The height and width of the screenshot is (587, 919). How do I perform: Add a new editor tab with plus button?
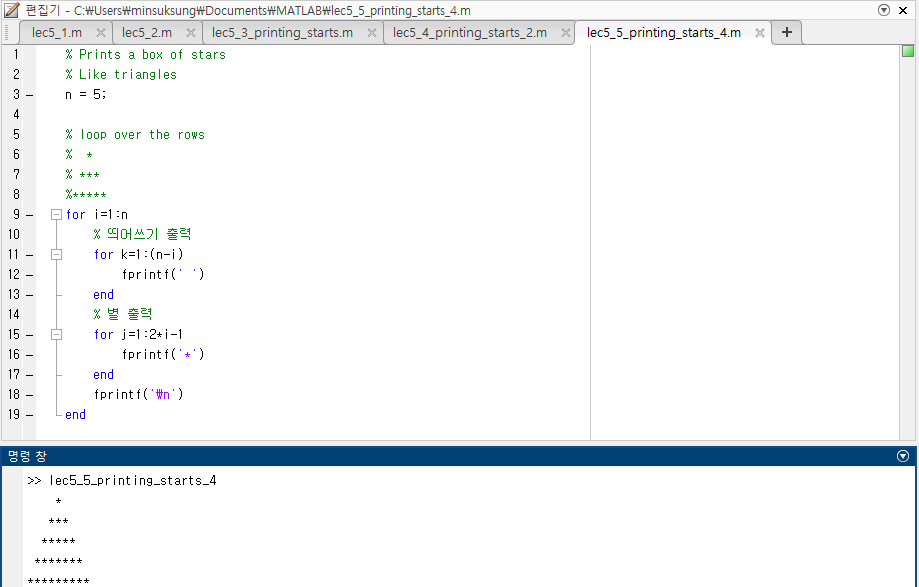[x=787, y=32]
